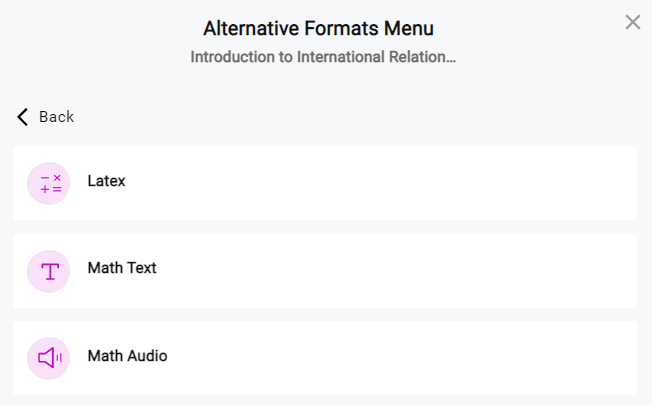Click empty area of the Math Audio card

(x=374, y=358)
